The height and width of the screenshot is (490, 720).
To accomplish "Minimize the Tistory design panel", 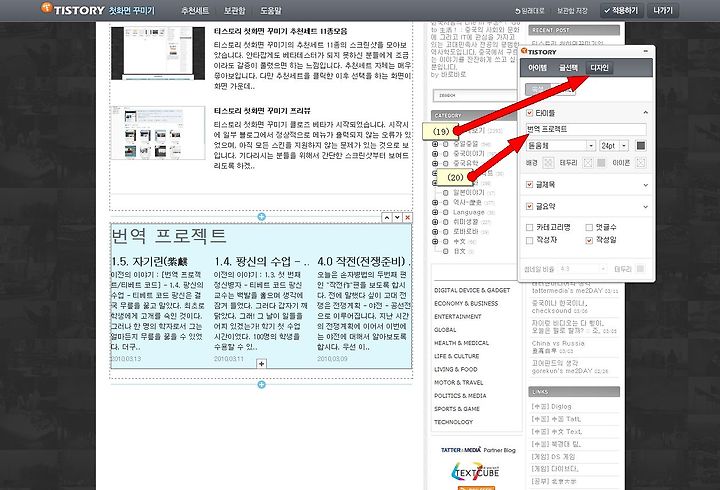I will 646,51.
